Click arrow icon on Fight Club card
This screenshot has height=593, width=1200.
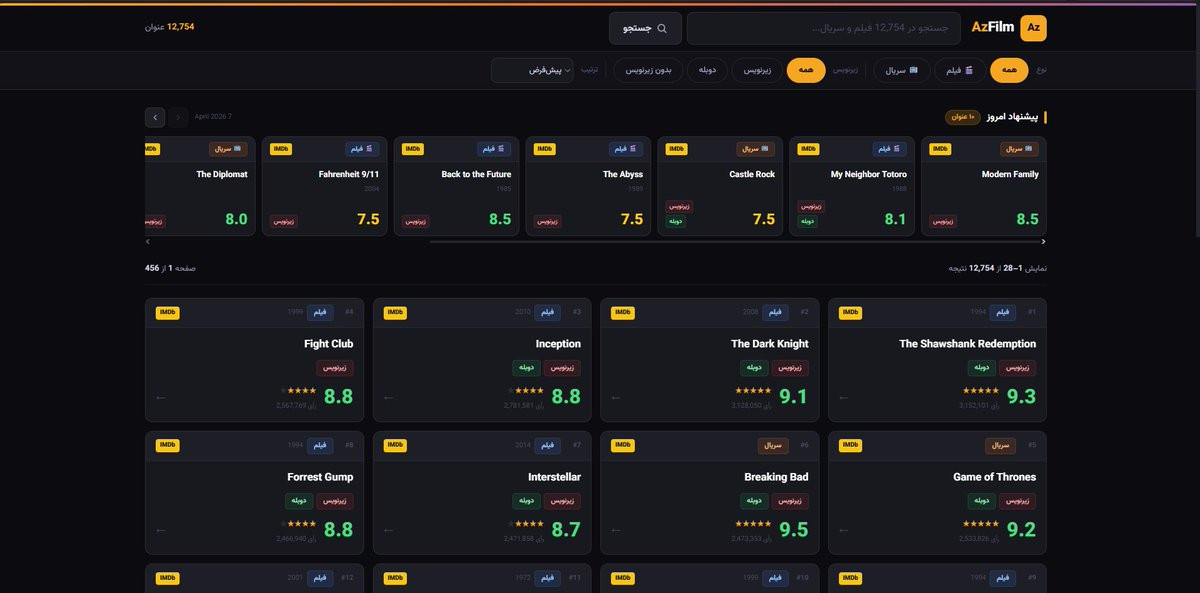[x=162, y=397]
